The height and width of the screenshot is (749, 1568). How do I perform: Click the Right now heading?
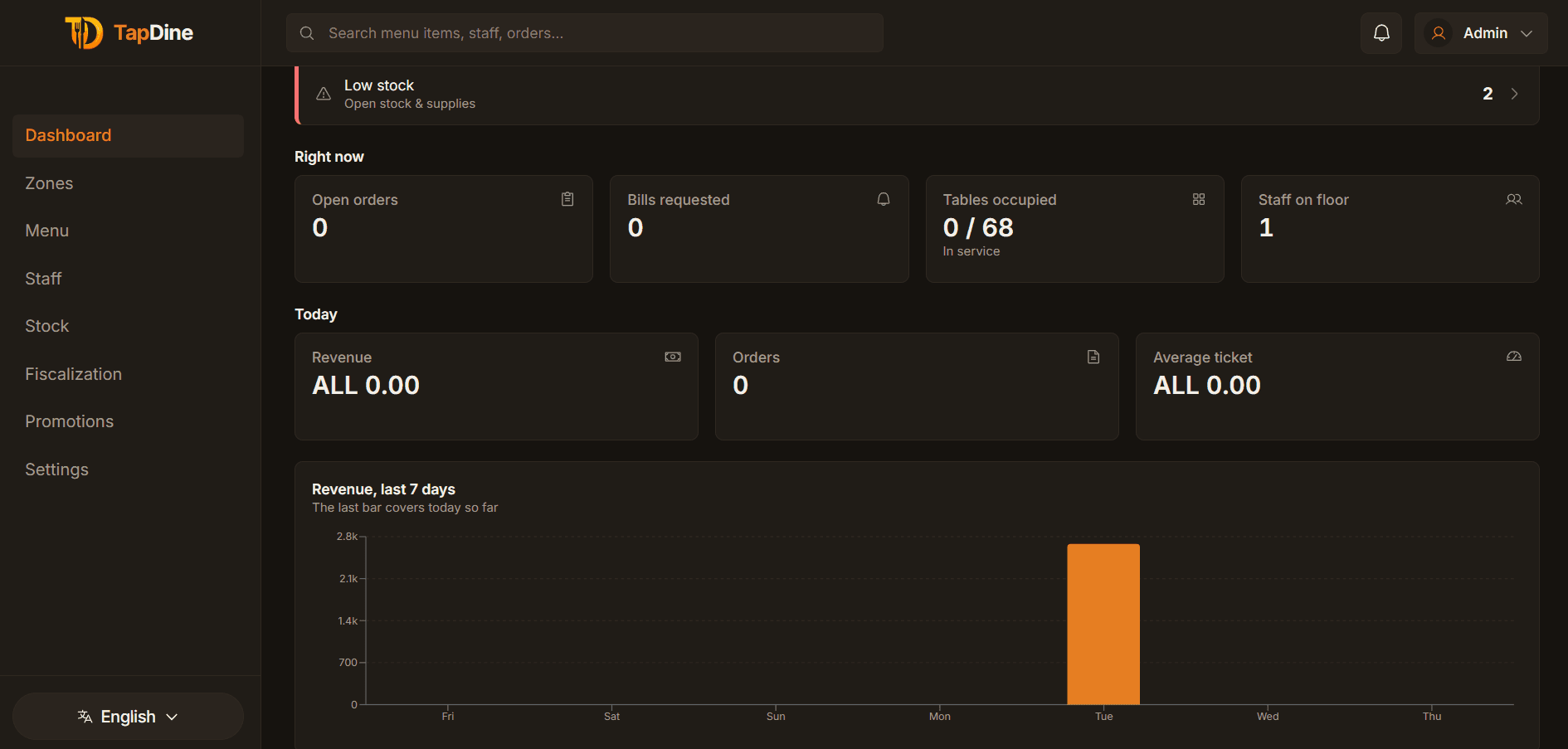329,157
